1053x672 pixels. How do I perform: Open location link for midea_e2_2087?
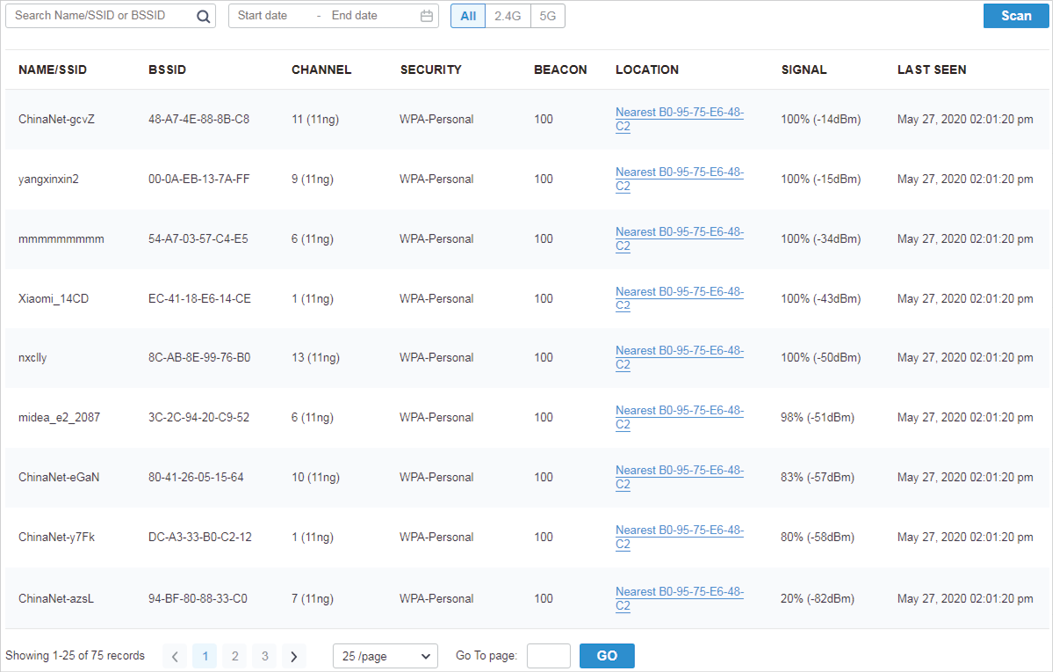(x=680, y=418)
